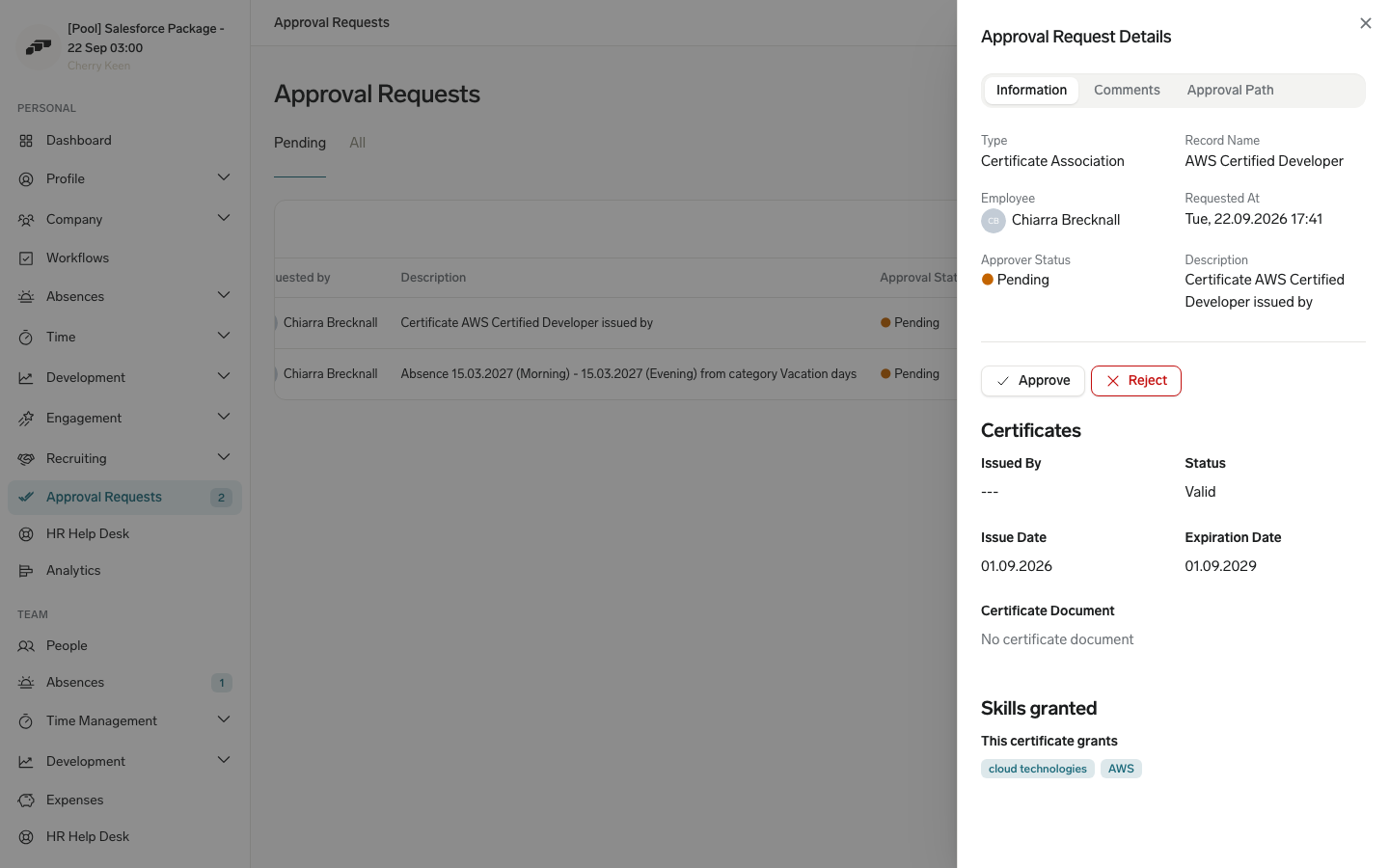Click the Recruiting handshake icon

click(26, 459)
